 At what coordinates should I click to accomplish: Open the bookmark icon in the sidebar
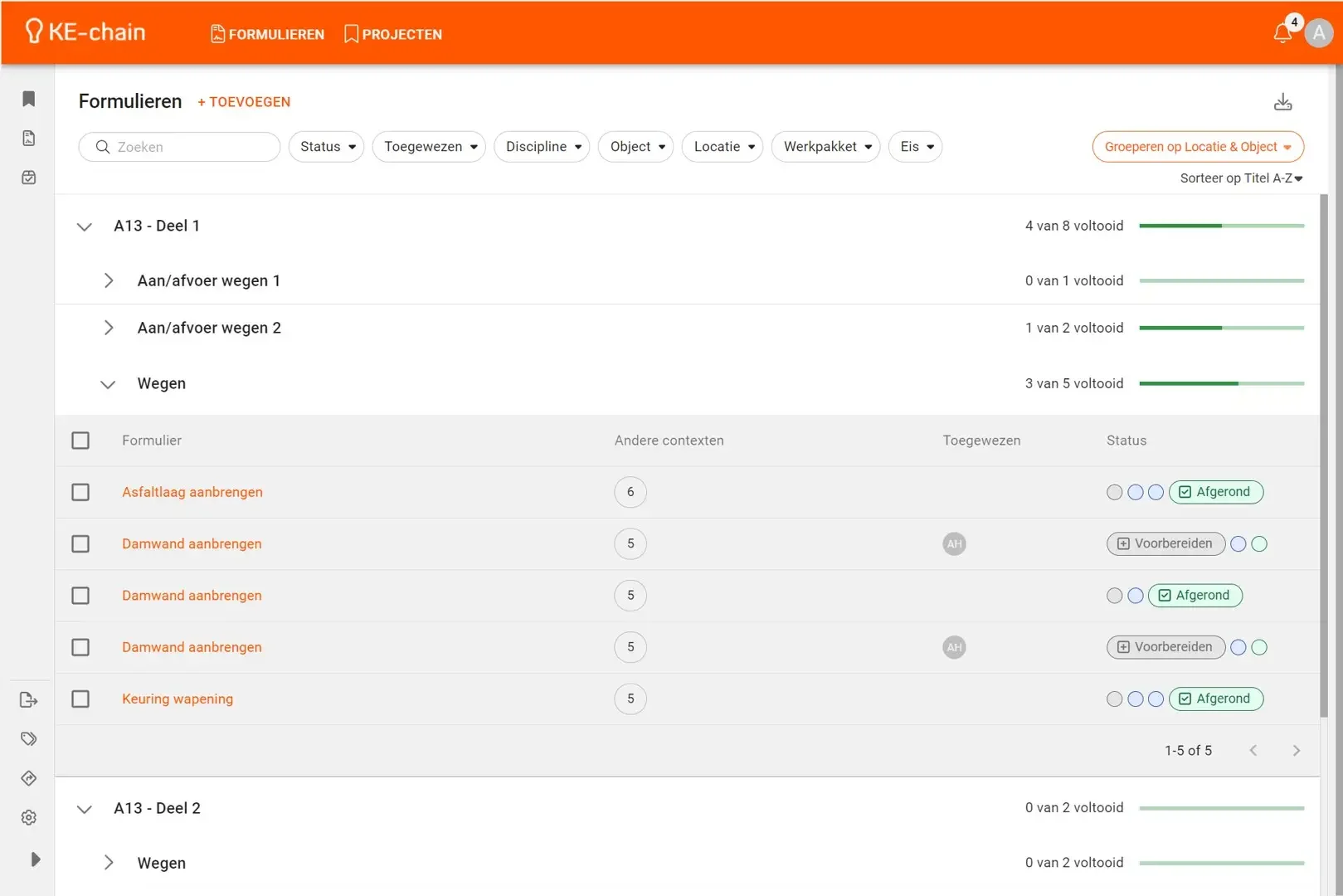coord(29,100)
